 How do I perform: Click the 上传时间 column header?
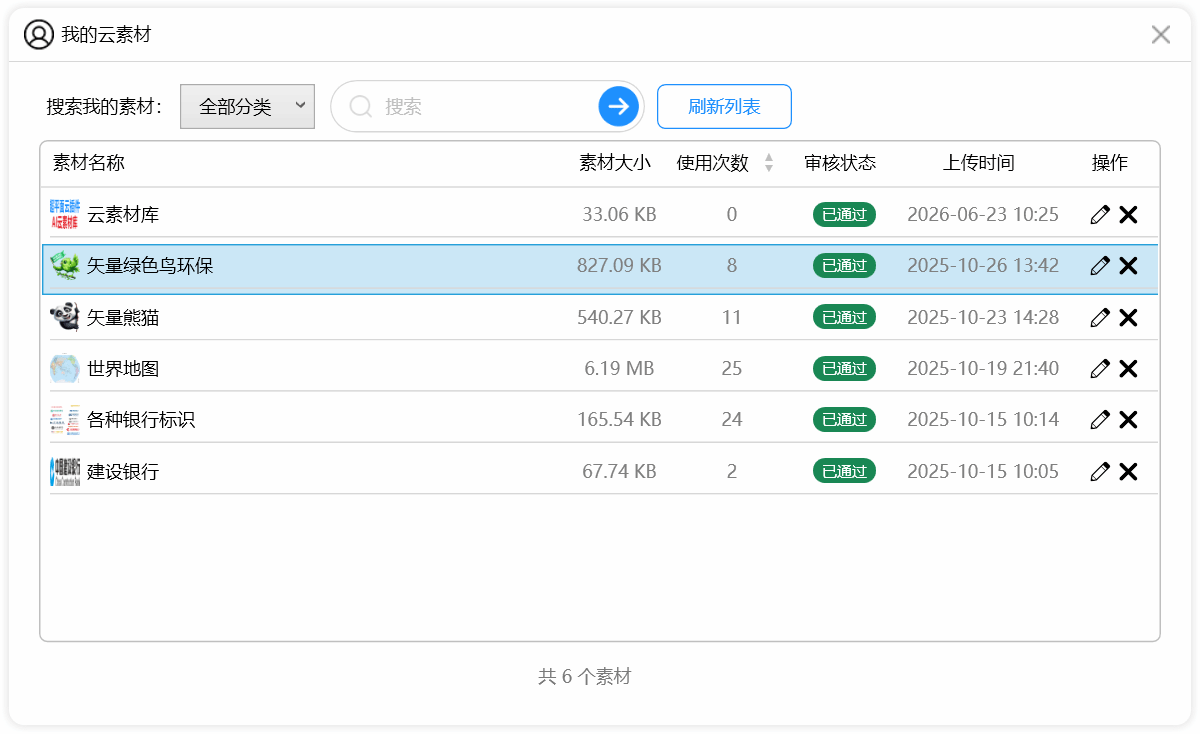(x=979, y=163)
